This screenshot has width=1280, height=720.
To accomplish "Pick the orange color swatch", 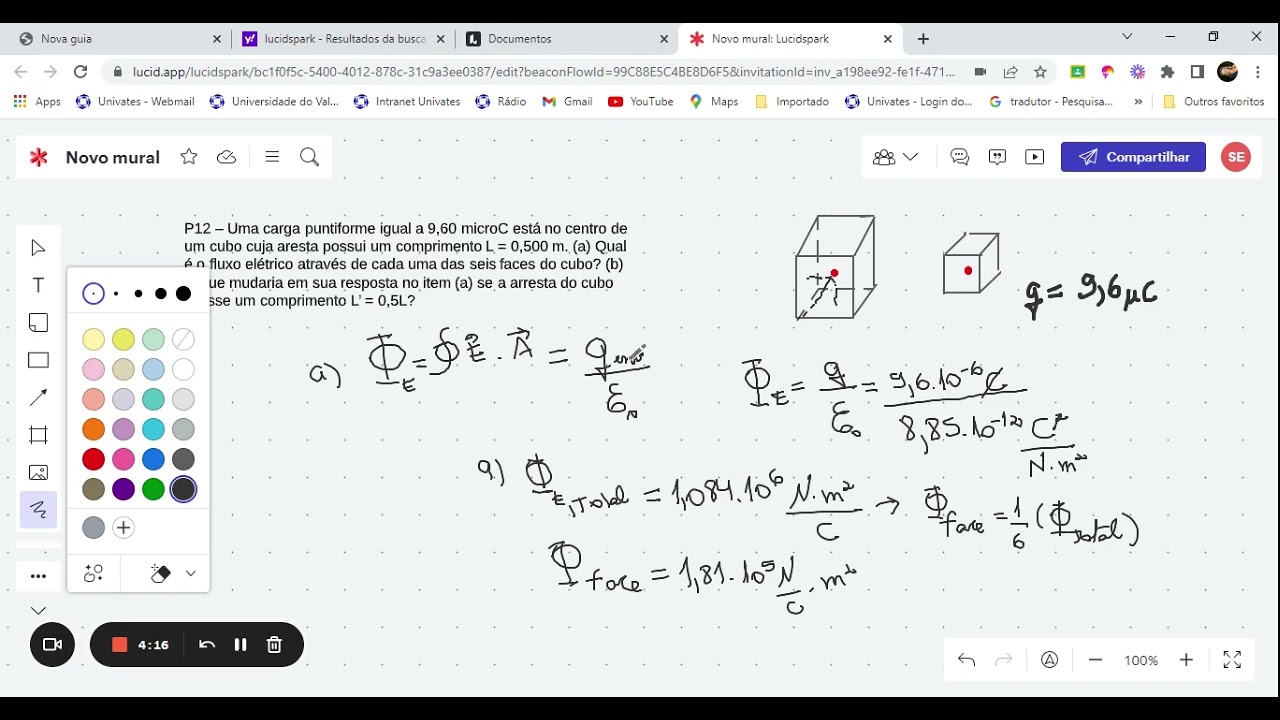I will pos(93,429).
